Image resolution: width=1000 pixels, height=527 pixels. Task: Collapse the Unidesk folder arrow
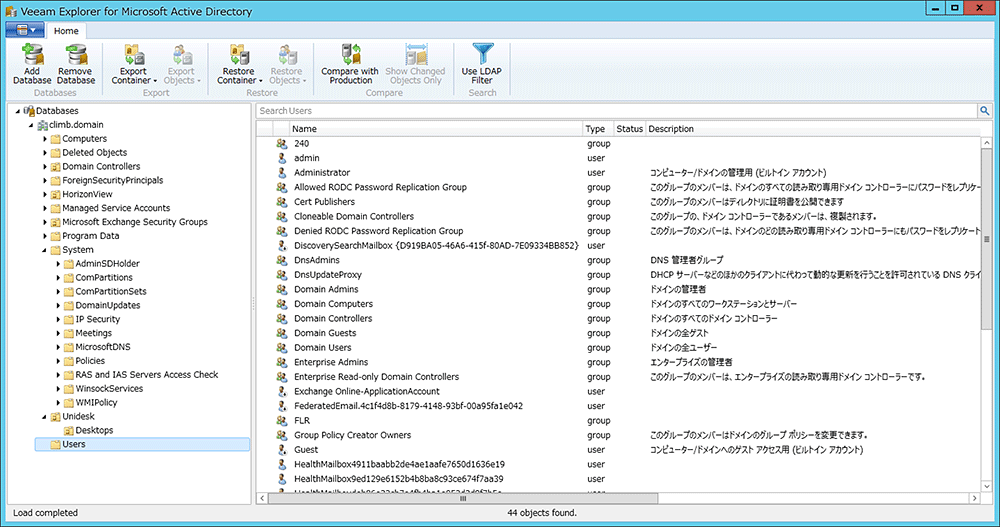[x=45, y=417]
